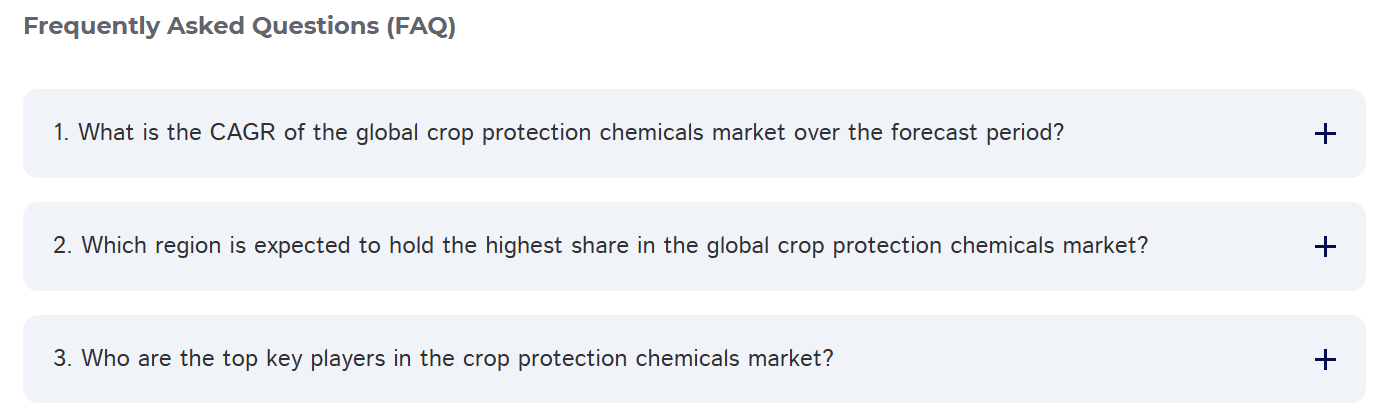Image resolution: width=1375 pixels, height=414 pixels.
Task: Click the number '3.' of the third FAQ
Action: pos(62,358)
